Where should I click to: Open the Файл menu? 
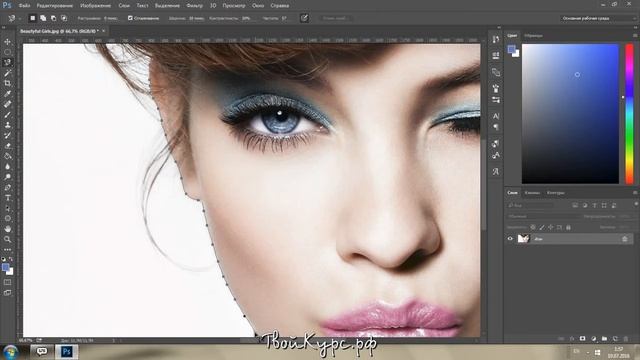click(24, 6)
